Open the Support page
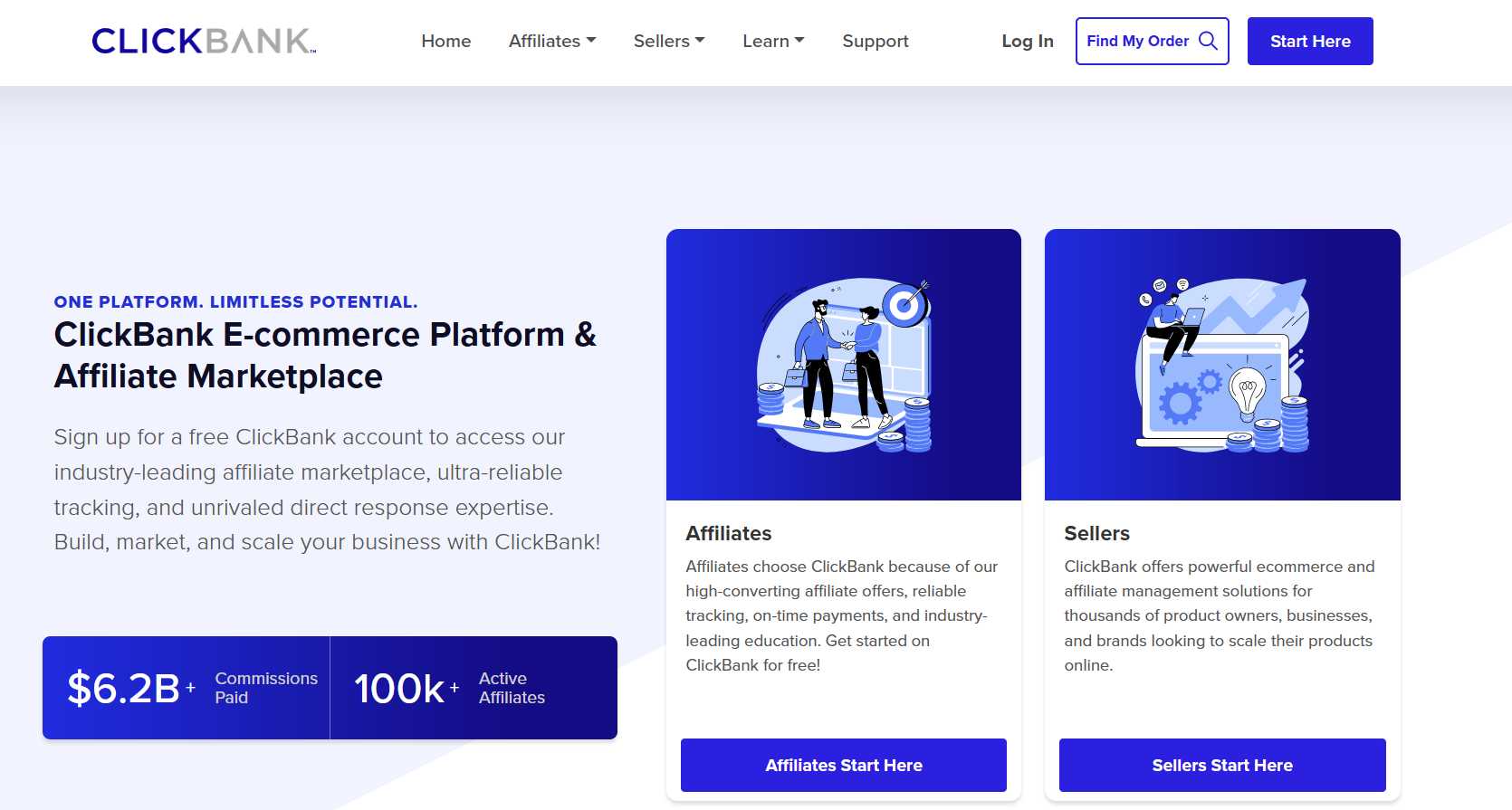 point(875,42)
